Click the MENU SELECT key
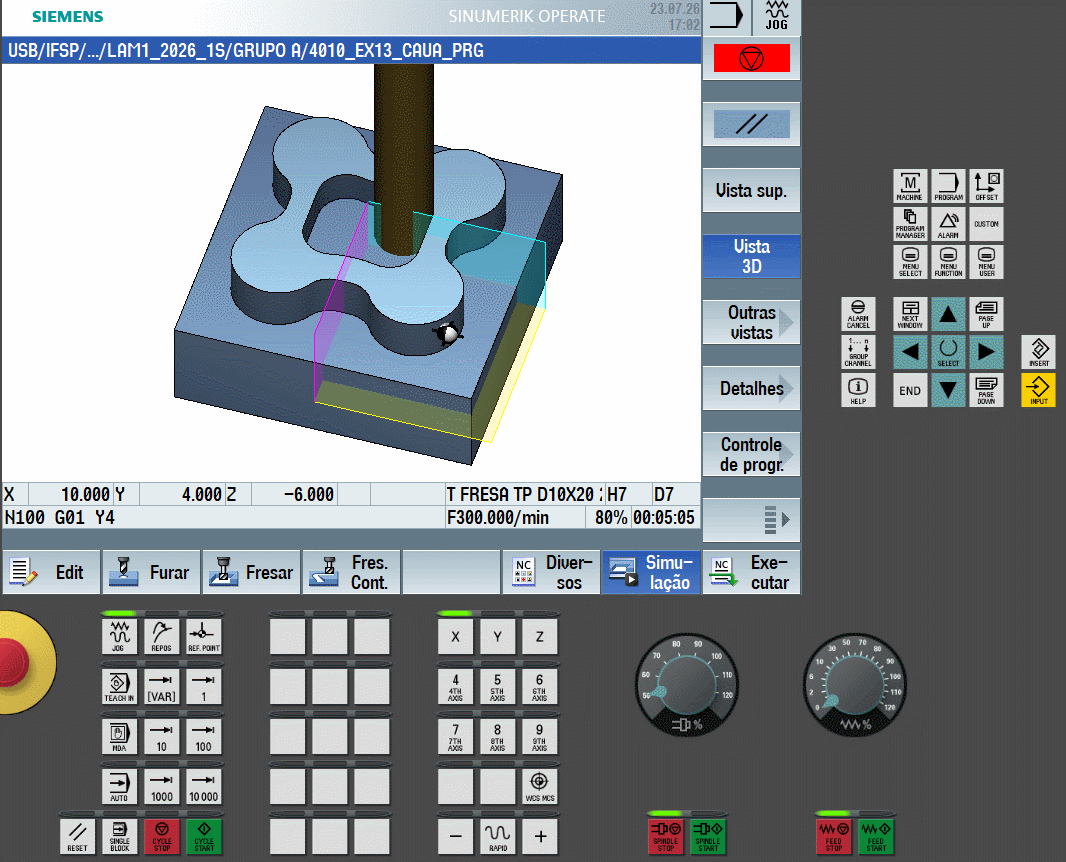This screenshot has height=862, width=1066. click(x=910, y=262)
